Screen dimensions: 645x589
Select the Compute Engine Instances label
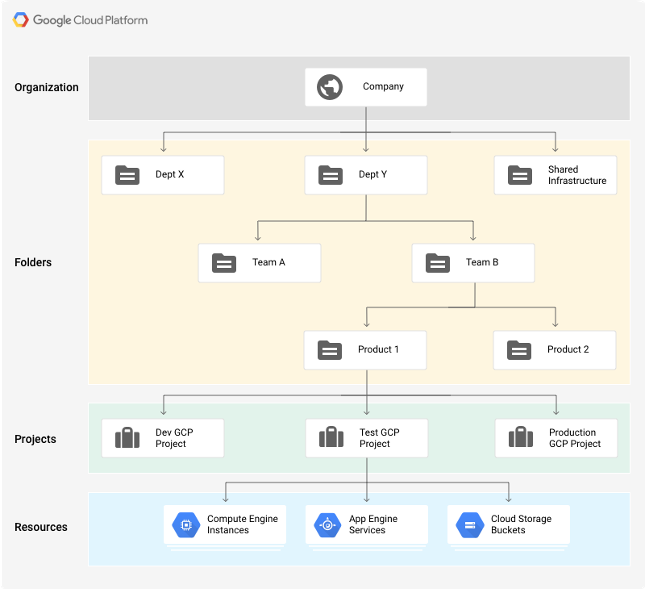(x=242, y=524)
